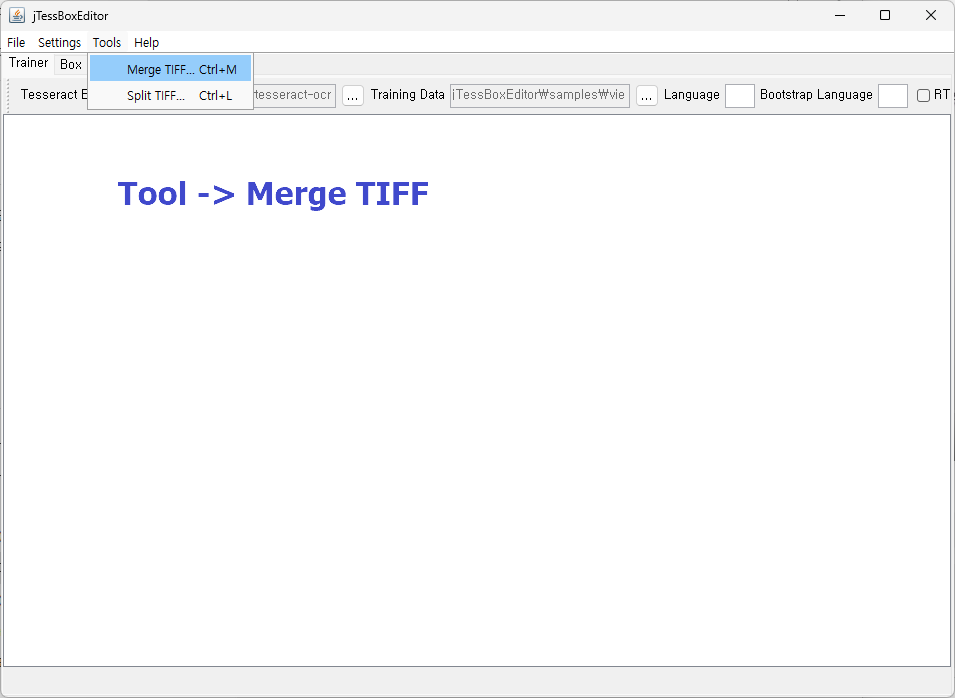Open the File menu
This screenshot has height=698, width=955.
pos(16,43)
